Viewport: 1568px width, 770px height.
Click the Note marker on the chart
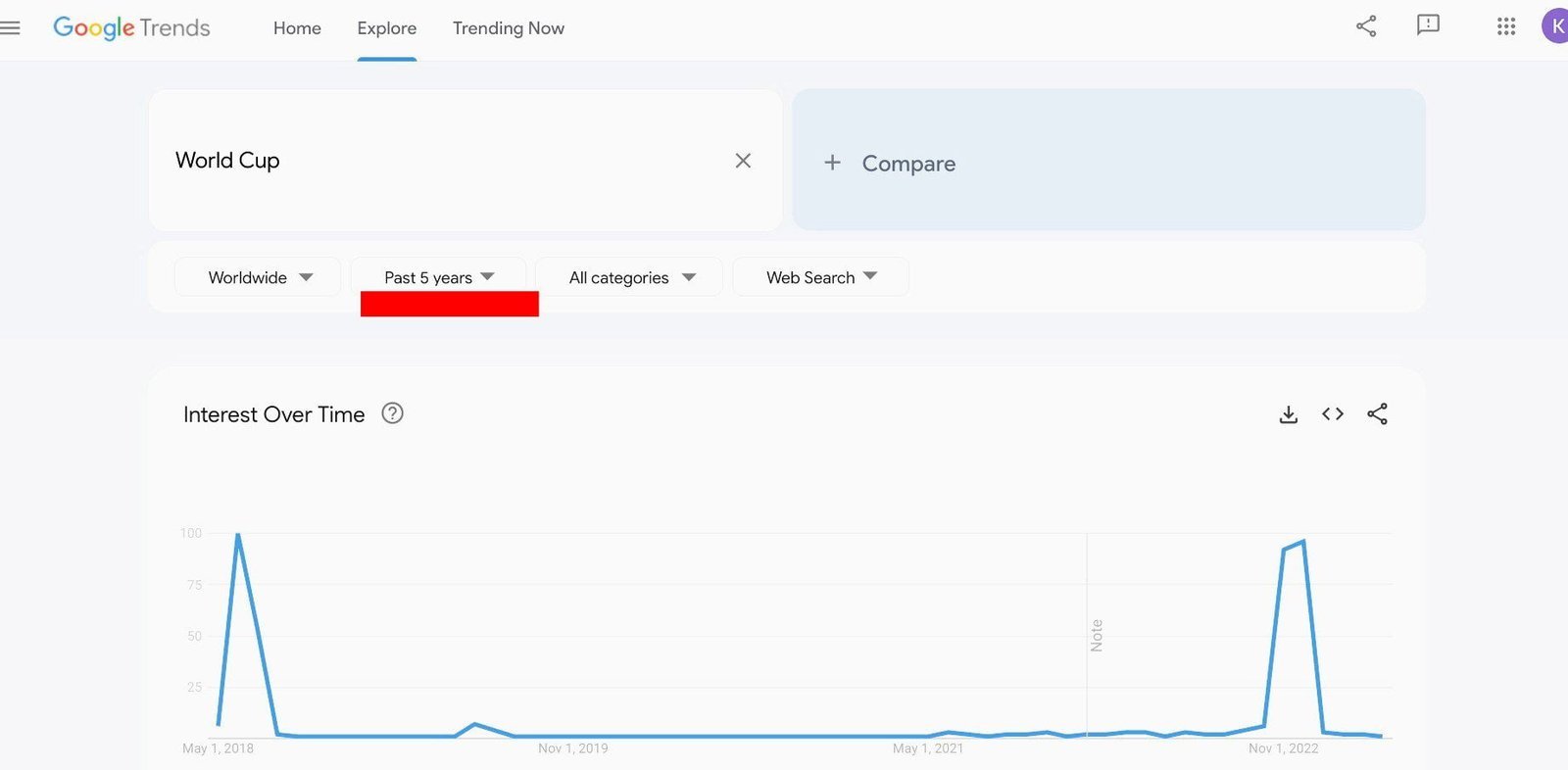(x=1097, y=636)
